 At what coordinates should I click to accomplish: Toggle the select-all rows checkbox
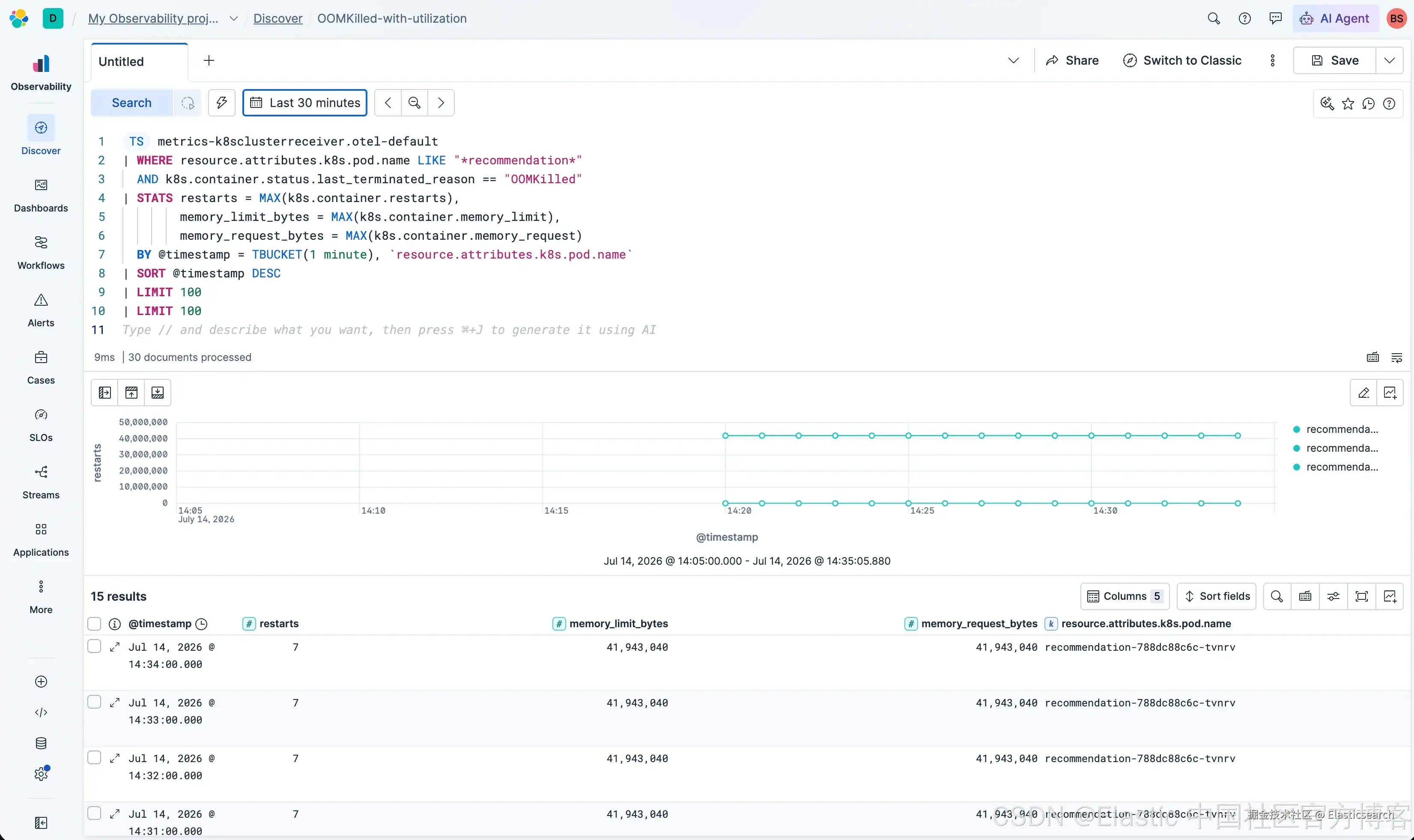[94, 623]
